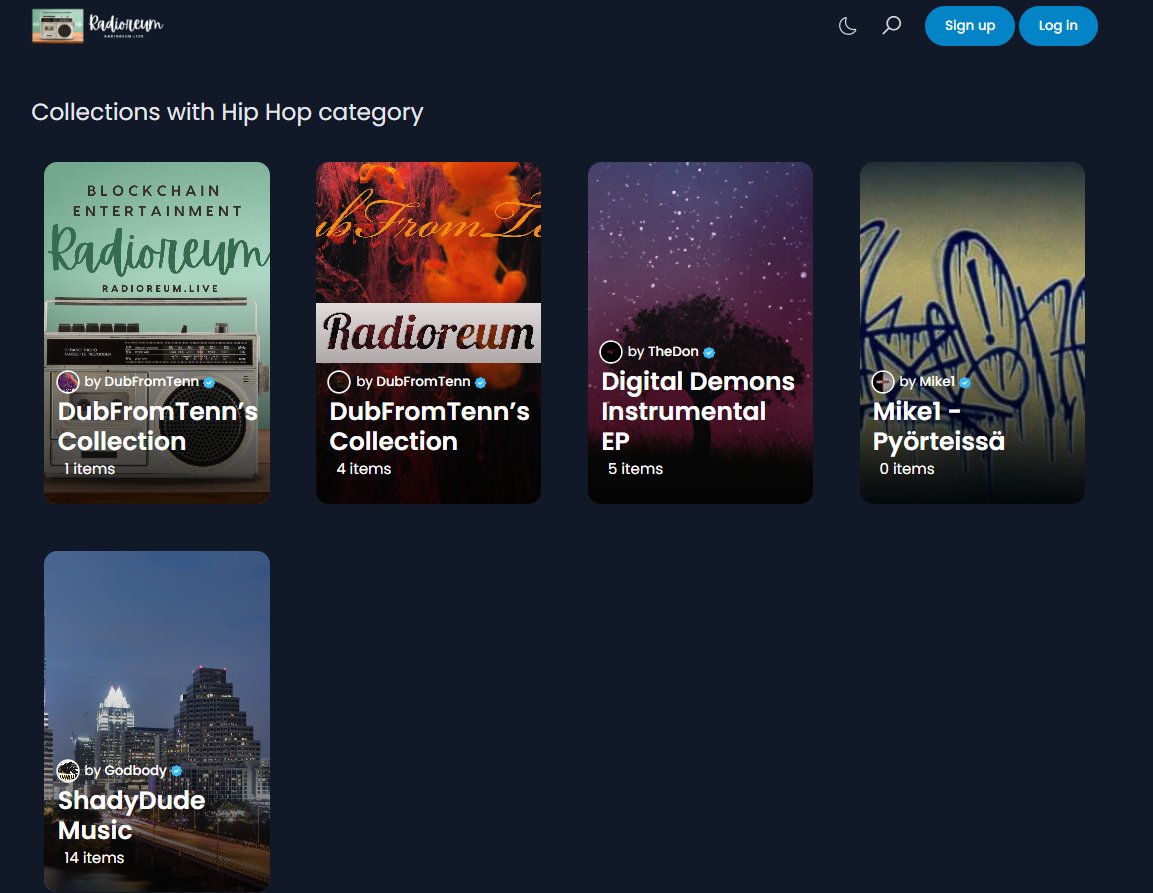Click the '5 items' count text
Screen dimensions: 1153x893
pyautogui.click(x=635, y=469)
